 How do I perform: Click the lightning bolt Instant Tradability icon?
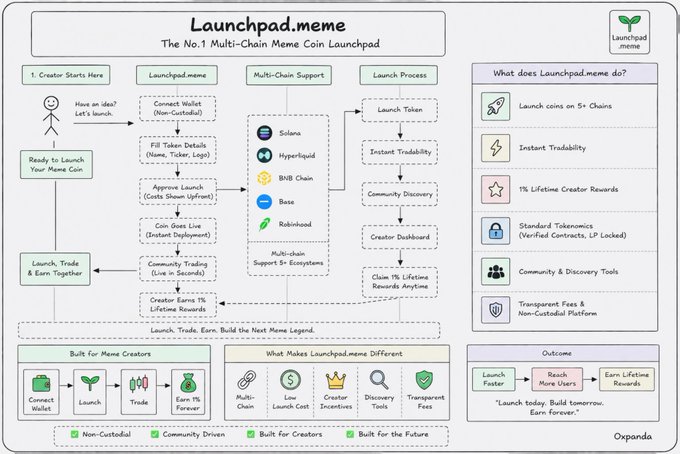tap(496, 148)
